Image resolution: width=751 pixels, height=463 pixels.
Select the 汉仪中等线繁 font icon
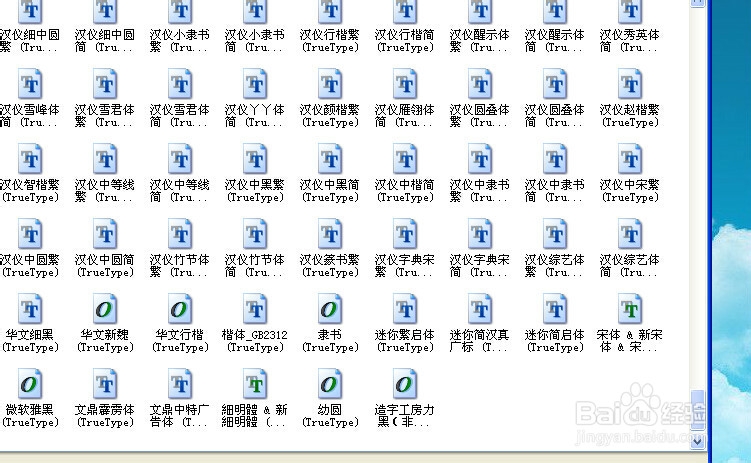tap(105, 159)
